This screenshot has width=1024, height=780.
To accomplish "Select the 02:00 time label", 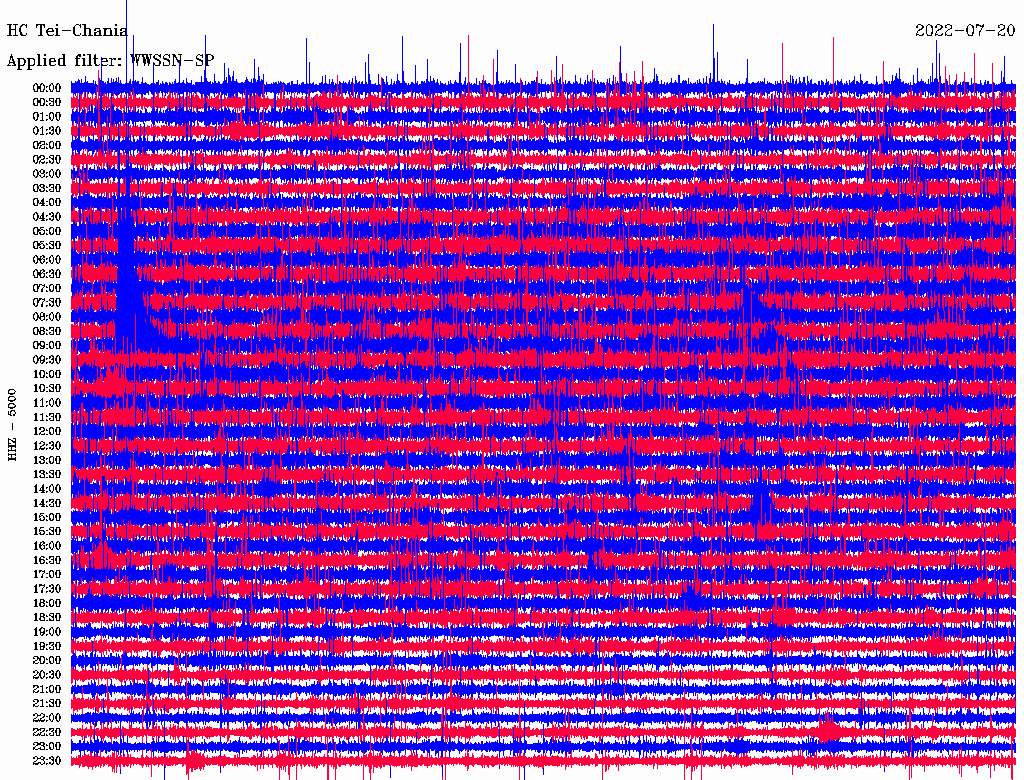I will click(x=46, y=145).
